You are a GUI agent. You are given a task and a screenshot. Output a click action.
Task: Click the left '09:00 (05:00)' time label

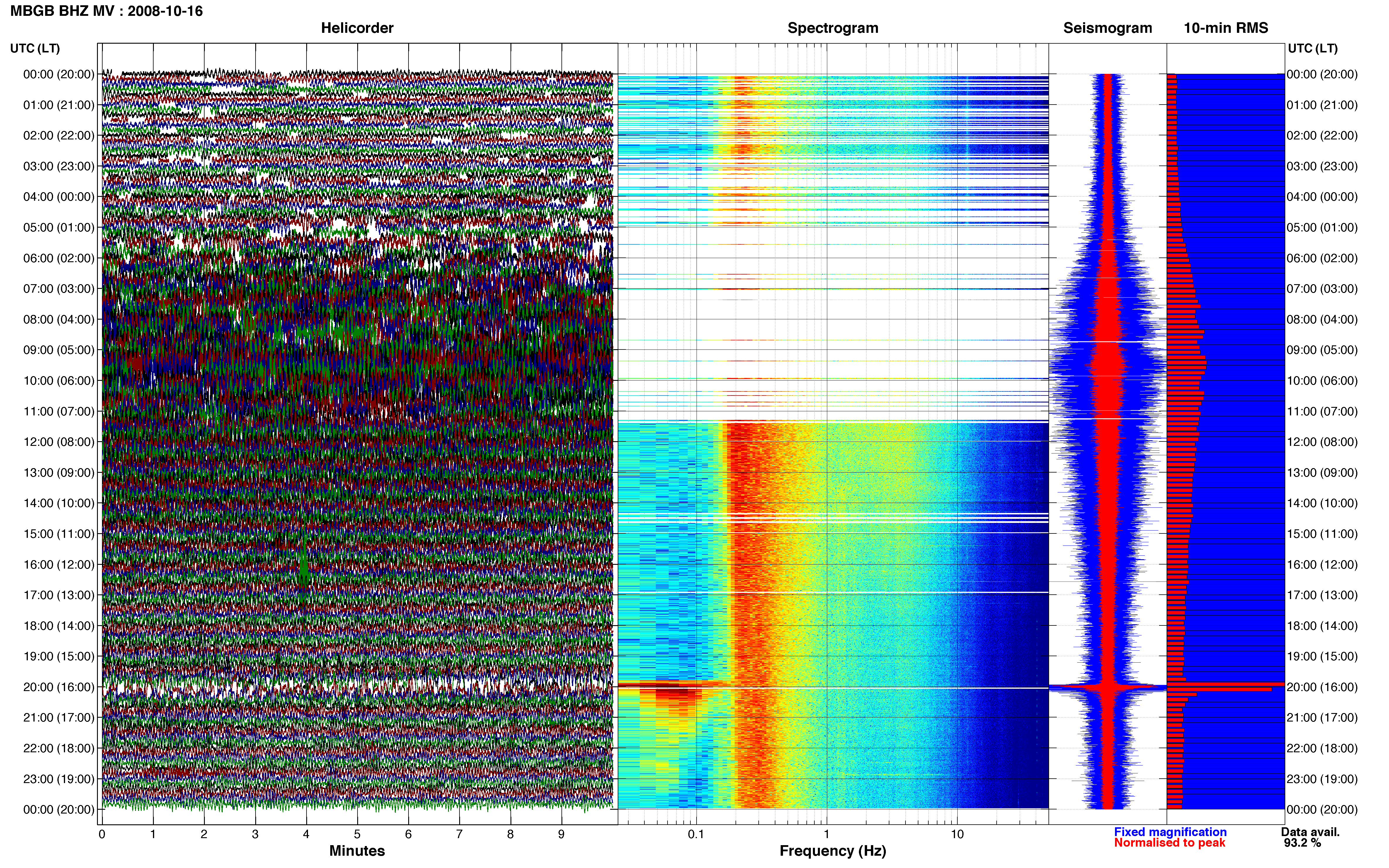[x=59, y=349]
